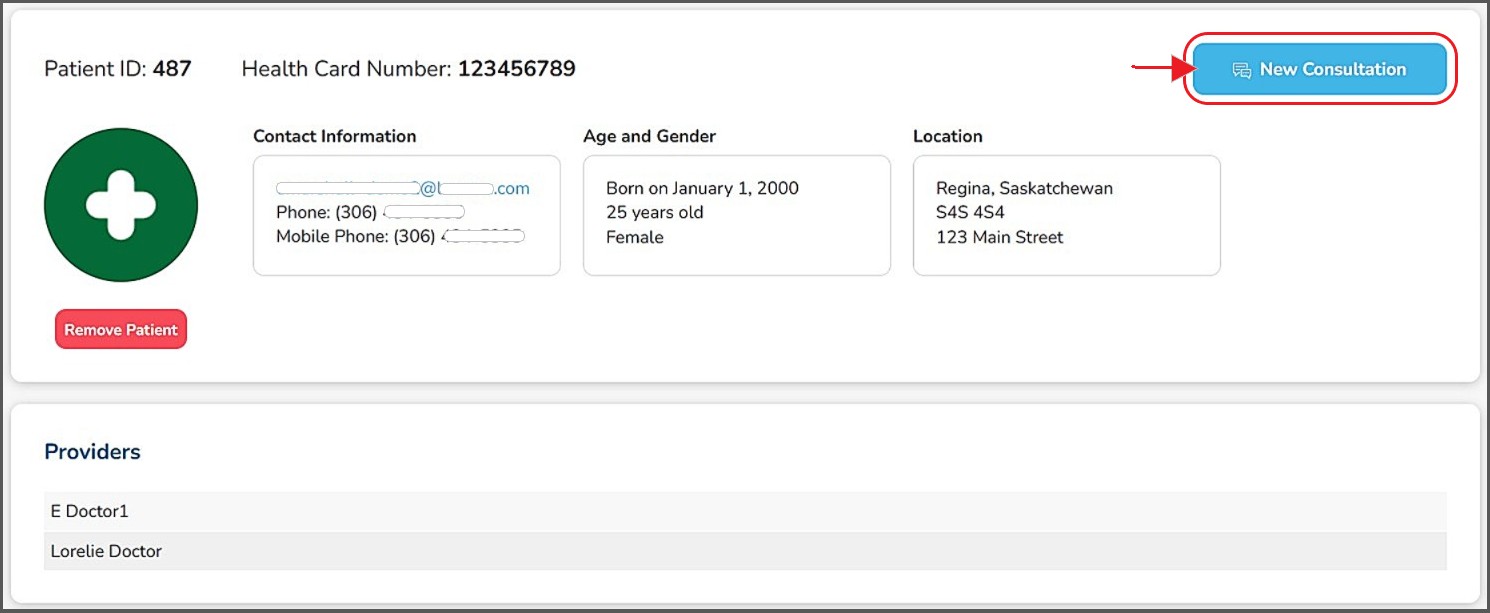Click the Phone number line
Screen dimensions: 1490x613
point(370,212)
